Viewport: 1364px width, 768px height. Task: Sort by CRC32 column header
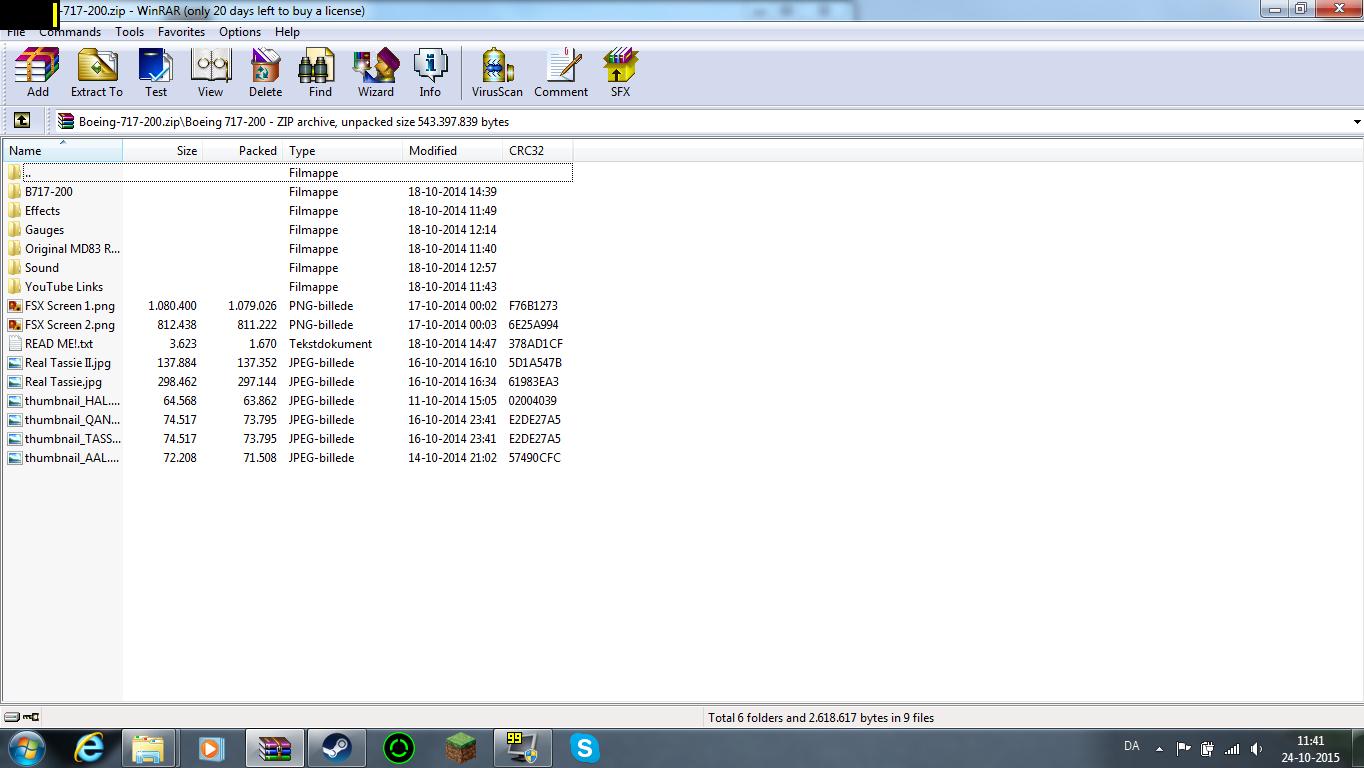coord(538,151)
